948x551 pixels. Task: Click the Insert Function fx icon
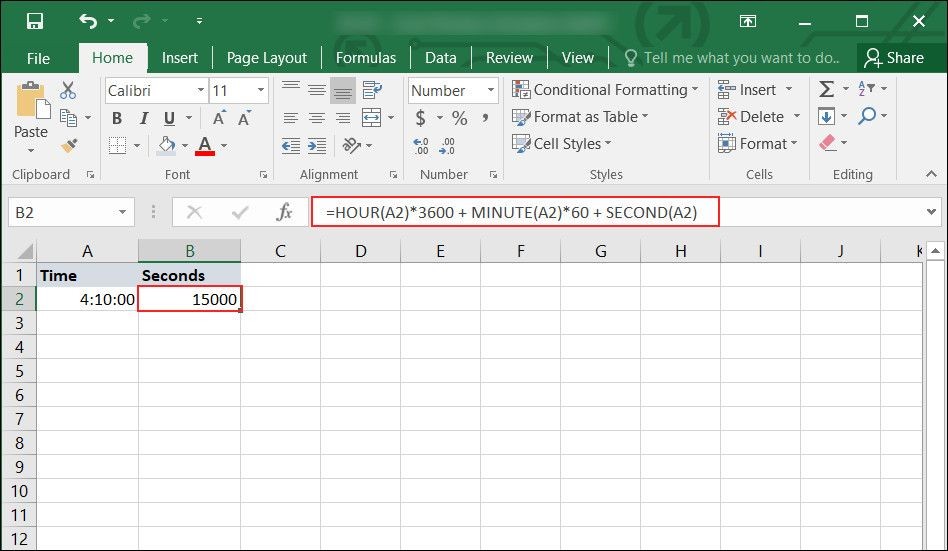tap(284, 212)
